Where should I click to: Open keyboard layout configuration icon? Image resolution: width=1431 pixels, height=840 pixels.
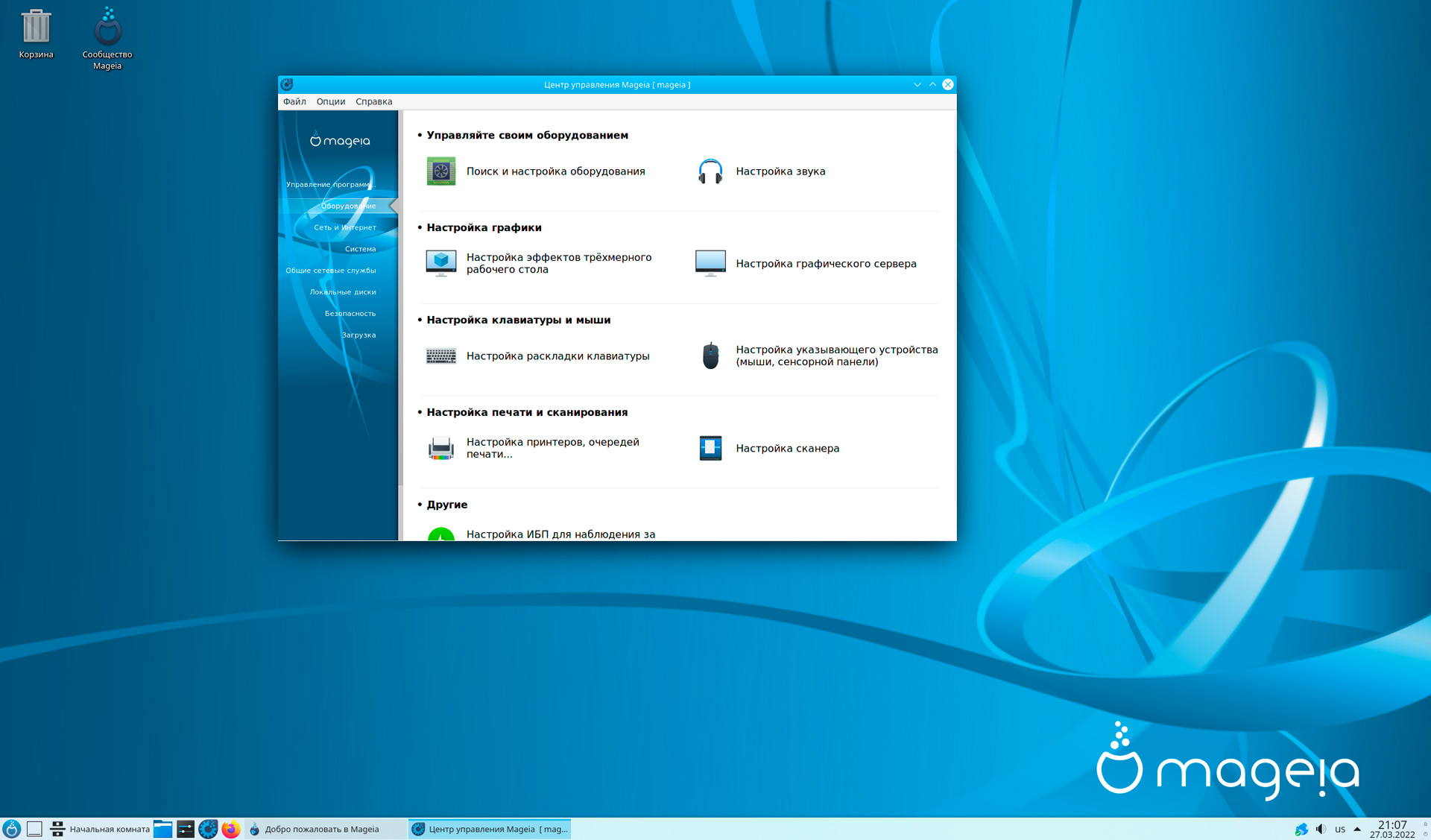point(440,356)
